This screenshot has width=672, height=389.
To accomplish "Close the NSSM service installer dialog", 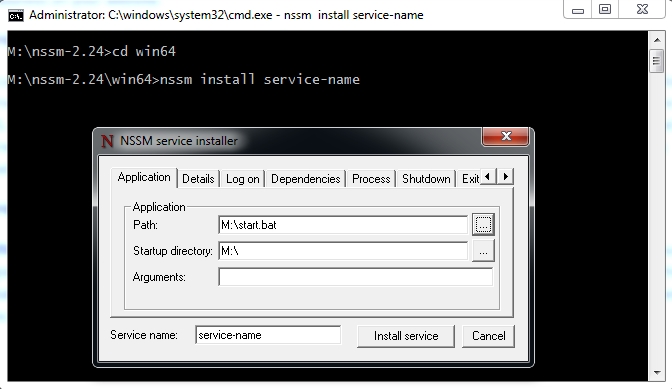I will click(506, 136).
